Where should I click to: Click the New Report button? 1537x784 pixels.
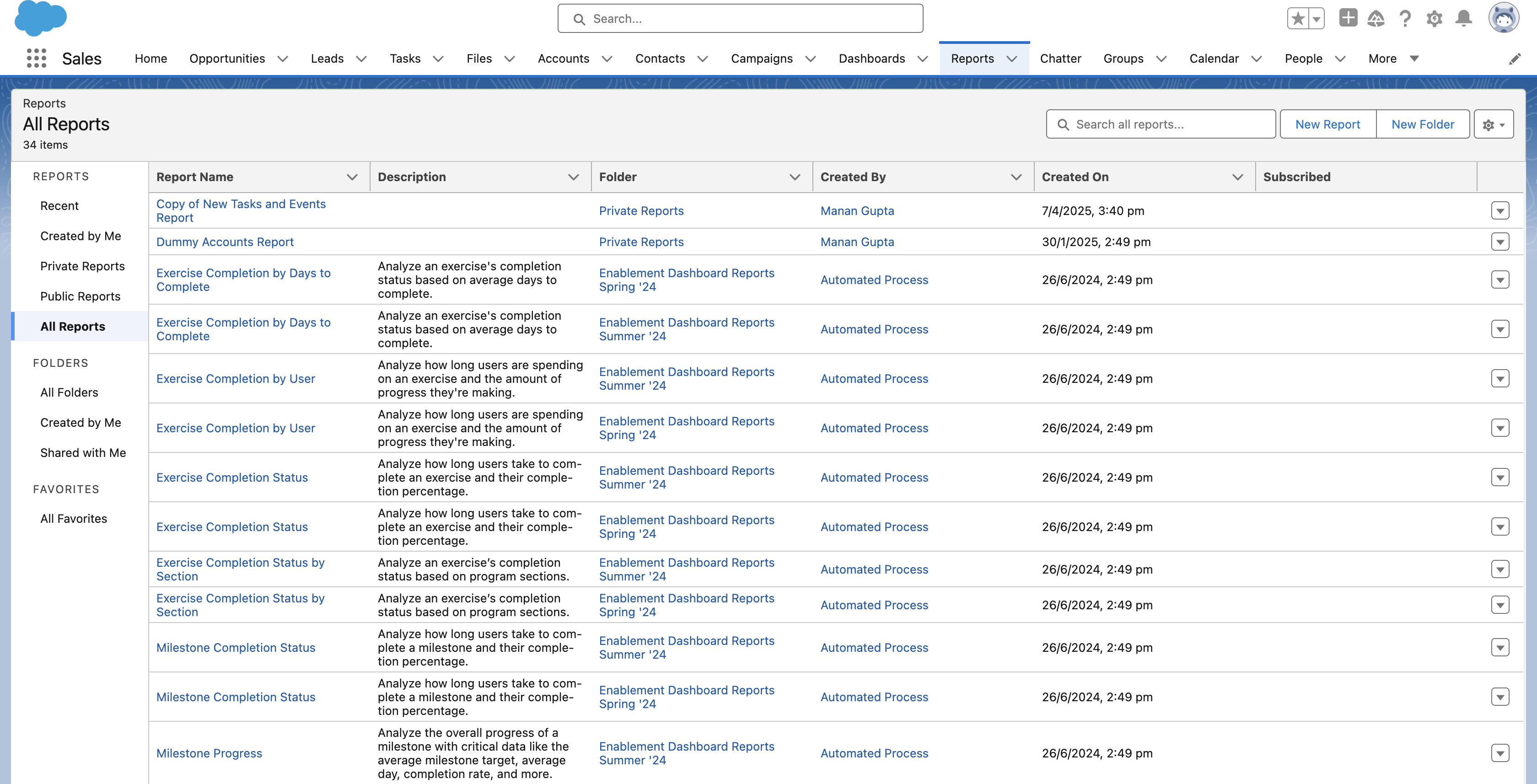1327,124
